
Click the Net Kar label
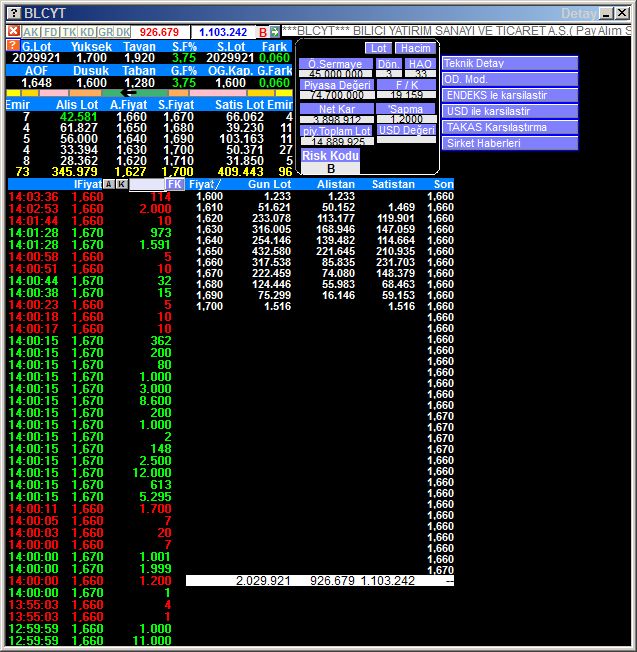tap(337, 109)
